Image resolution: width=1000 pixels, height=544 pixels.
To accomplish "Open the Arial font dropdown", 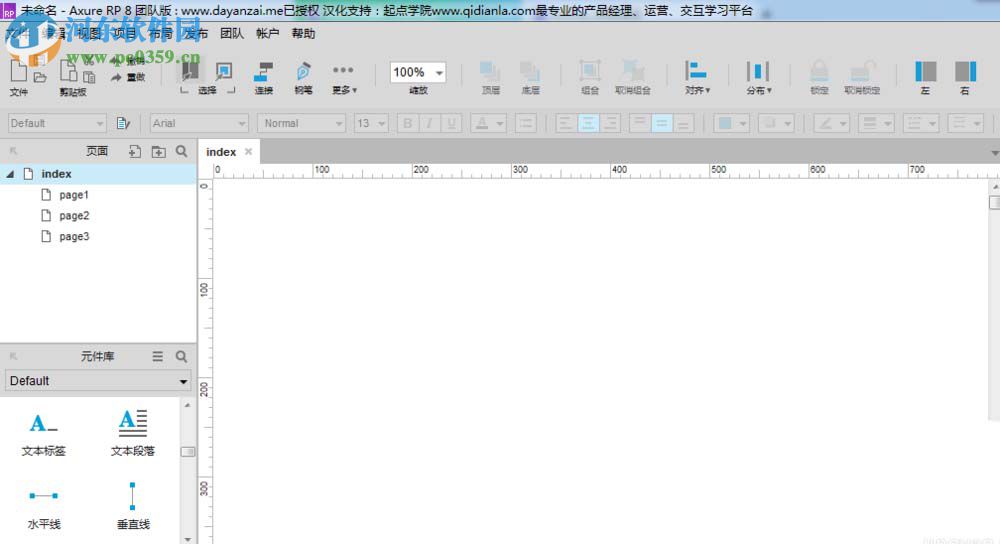I will 199,123.
